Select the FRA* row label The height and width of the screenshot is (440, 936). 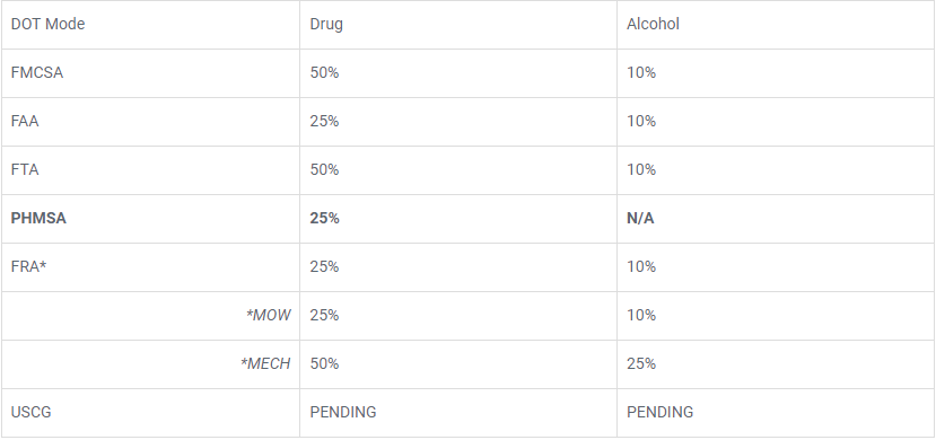click(x=29, y=267)
